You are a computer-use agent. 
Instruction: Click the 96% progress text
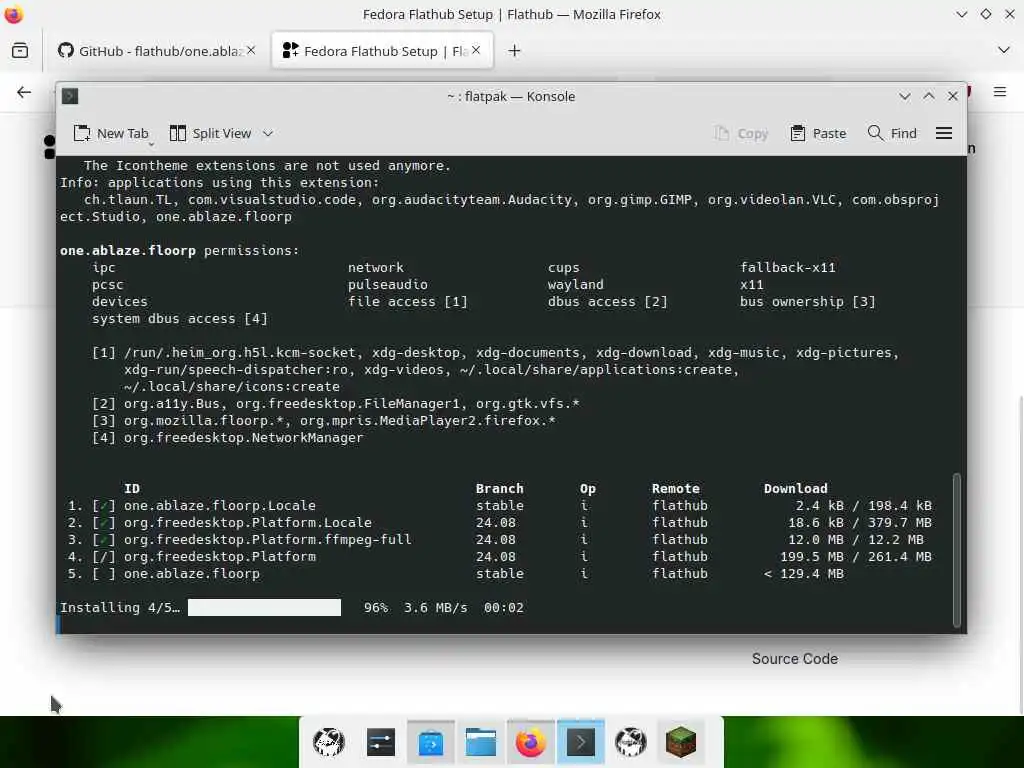point(376,607)
